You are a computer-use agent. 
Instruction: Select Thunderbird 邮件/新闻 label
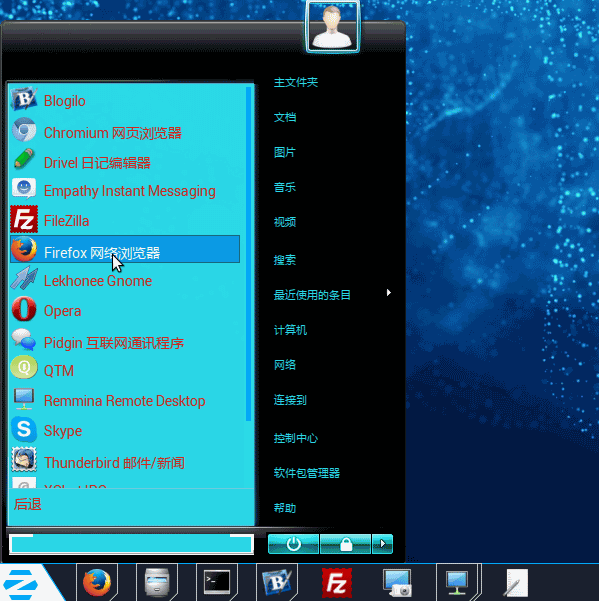[114, 463]
